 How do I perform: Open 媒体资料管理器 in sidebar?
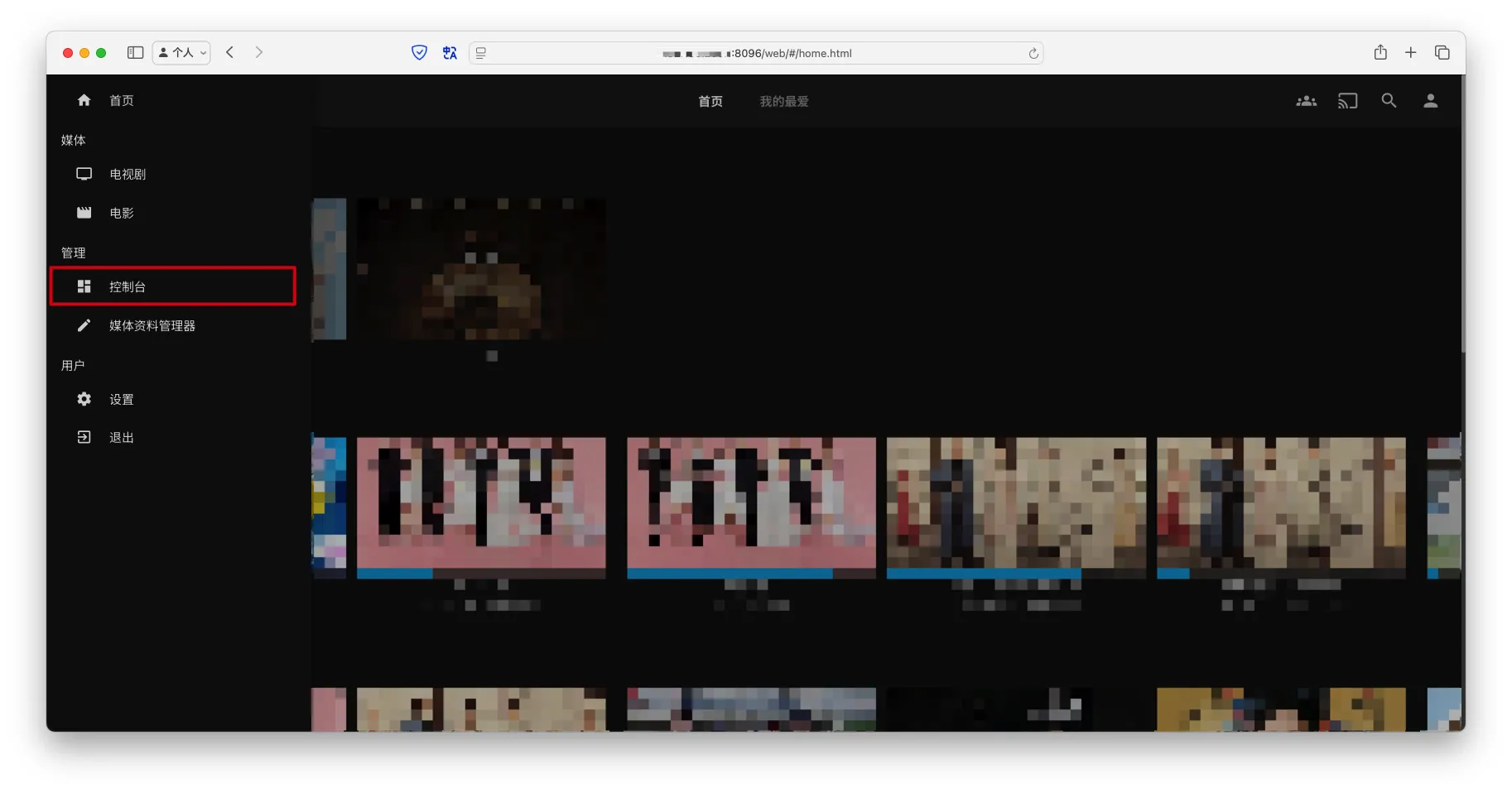pos(152,326)
